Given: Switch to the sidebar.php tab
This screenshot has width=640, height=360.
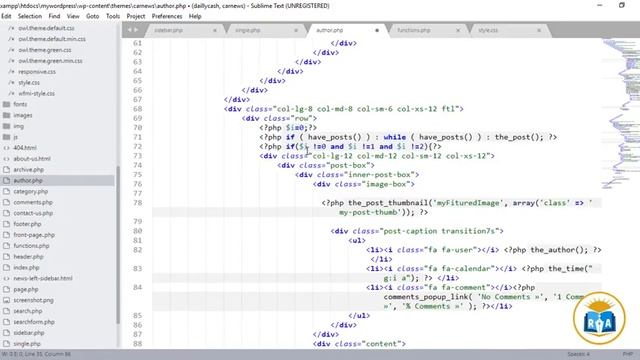Looking at the screenshot, I should click(x=169, y=30).
